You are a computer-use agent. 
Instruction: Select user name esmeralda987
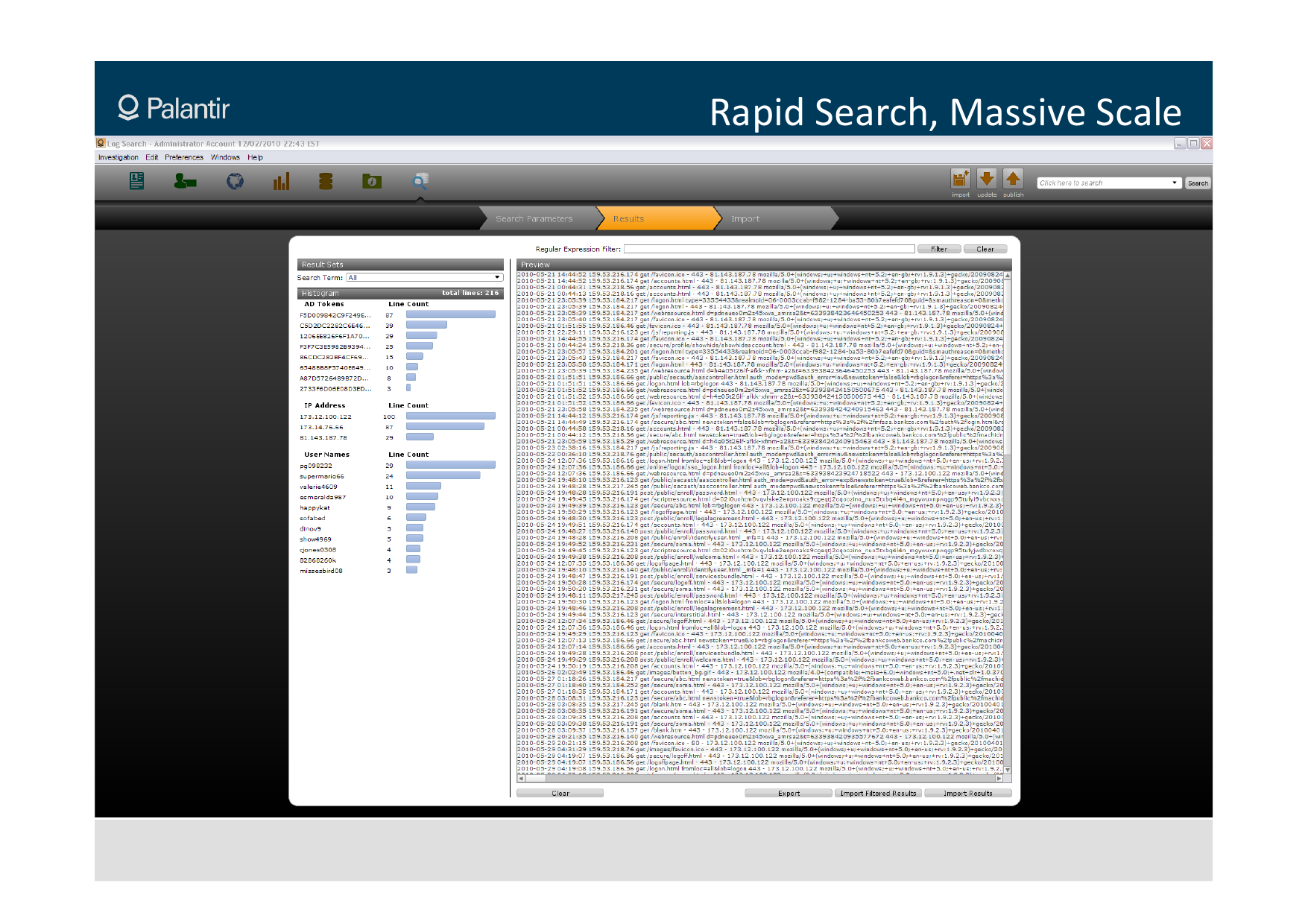pyautogui.click(x=323, y=497)
